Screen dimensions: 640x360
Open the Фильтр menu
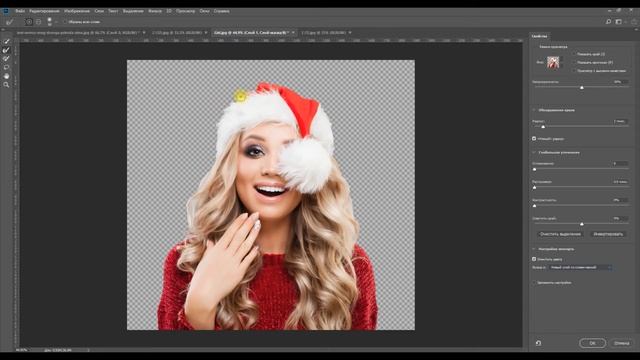[x=155, y=11]
